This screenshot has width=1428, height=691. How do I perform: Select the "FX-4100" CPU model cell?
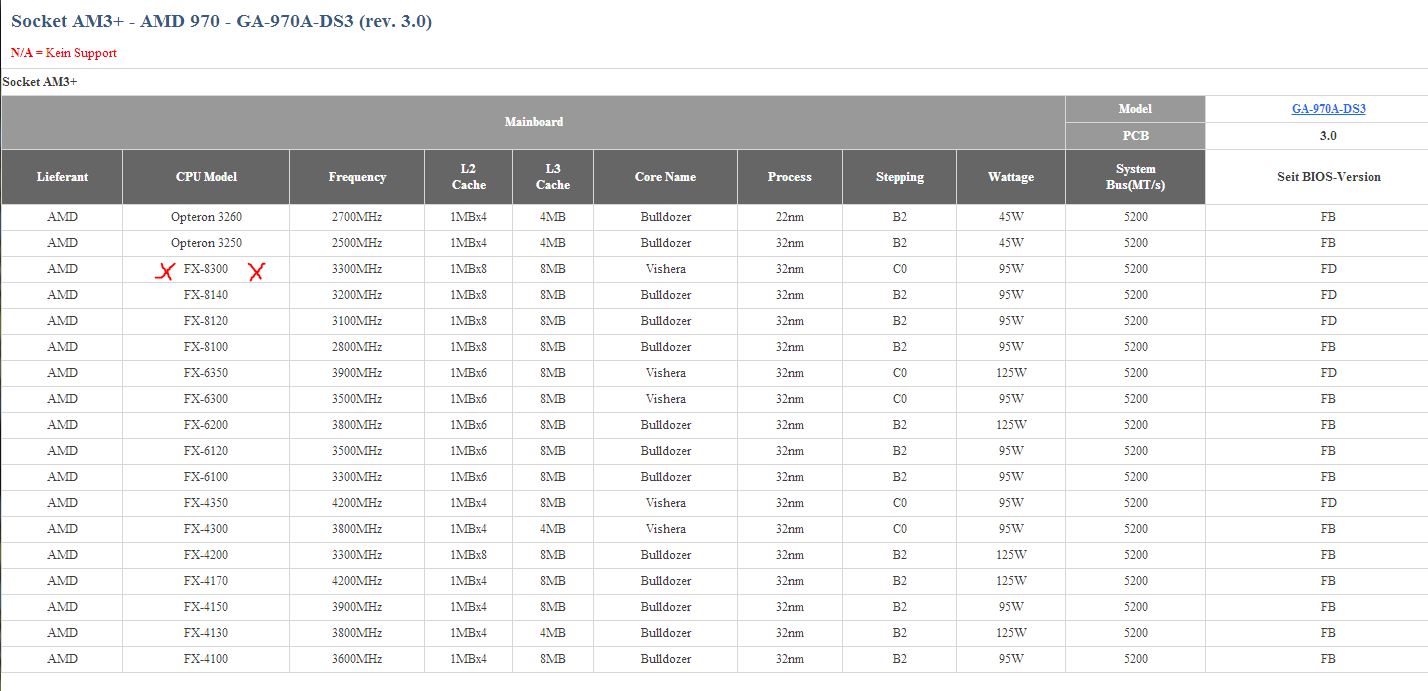[x=206, y=659]
